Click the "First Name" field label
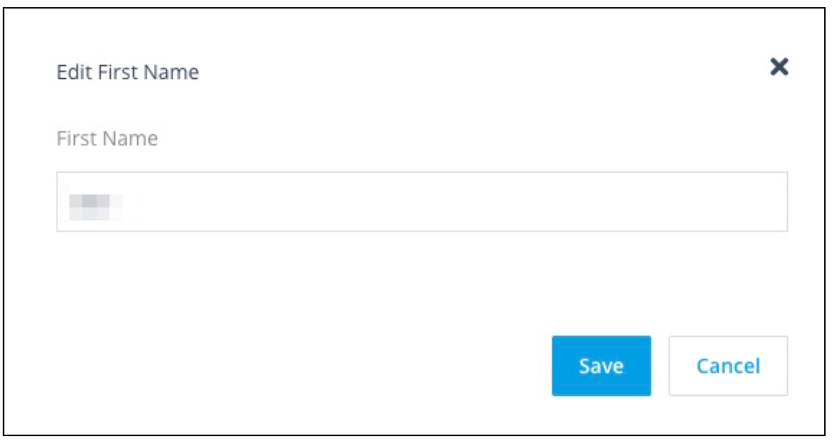Image resolution: width=832 pixels, height=442 pixels. tap(106, 139)
